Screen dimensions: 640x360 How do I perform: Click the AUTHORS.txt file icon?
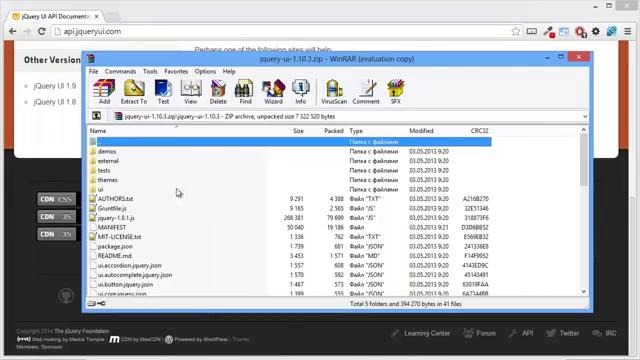(93, 199)
